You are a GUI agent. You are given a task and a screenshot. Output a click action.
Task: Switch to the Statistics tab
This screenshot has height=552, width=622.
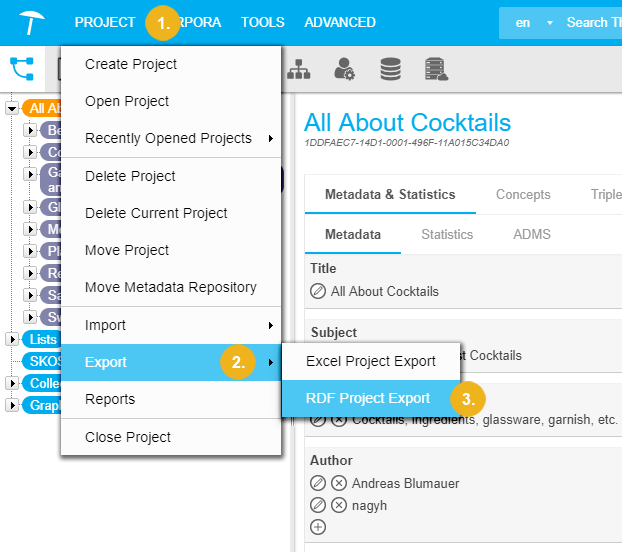[x=447, y=234]
